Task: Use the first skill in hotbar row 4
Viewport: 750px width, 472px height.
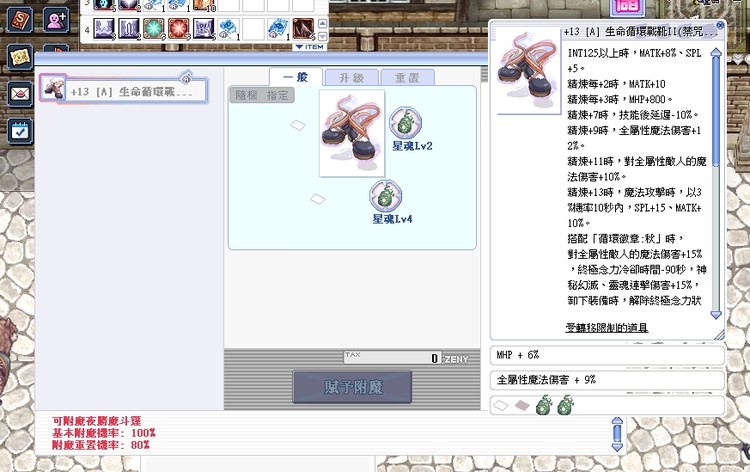Action: point(103,29)
